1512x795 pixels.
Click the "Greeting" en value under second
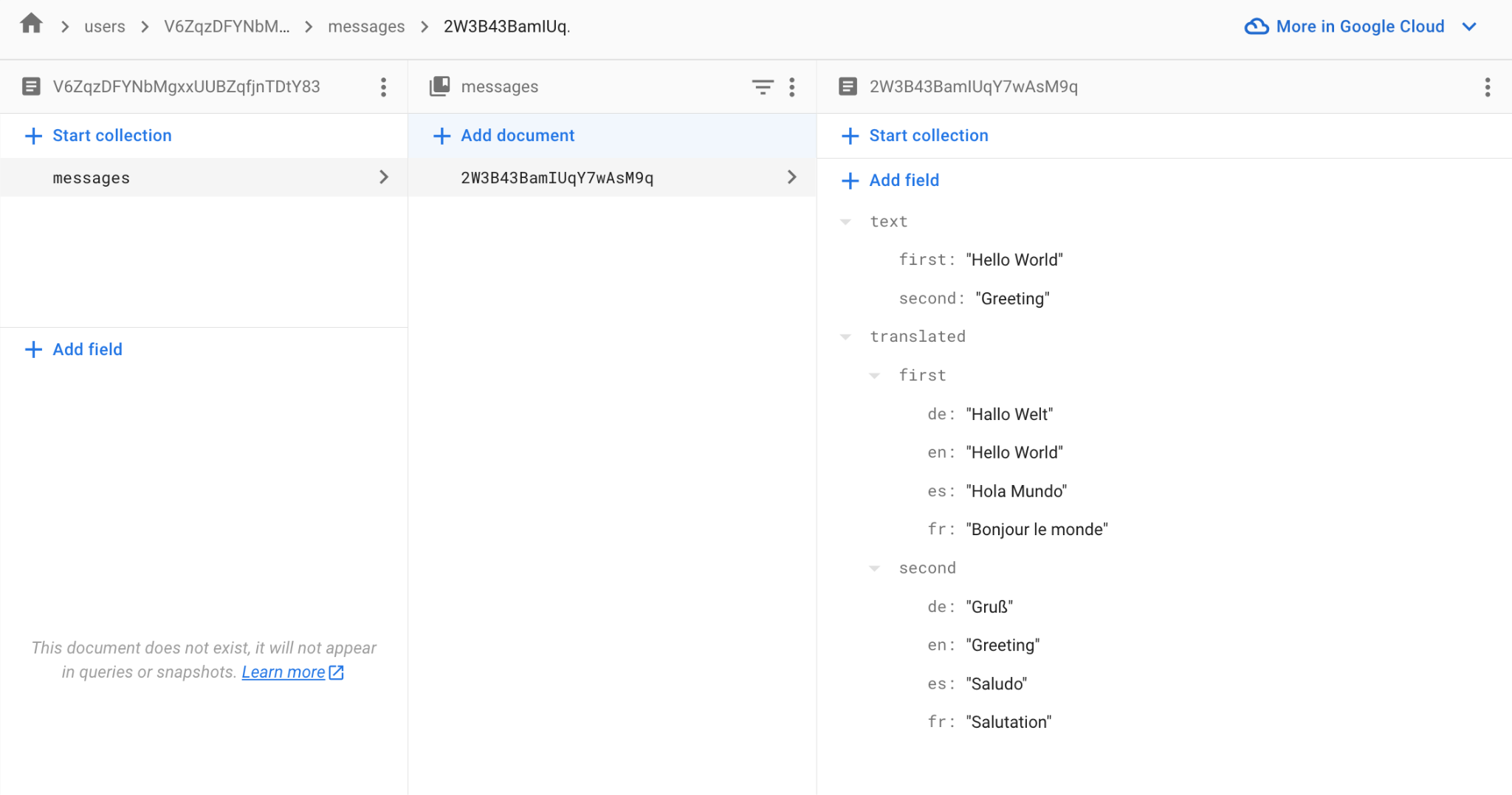1003,645
